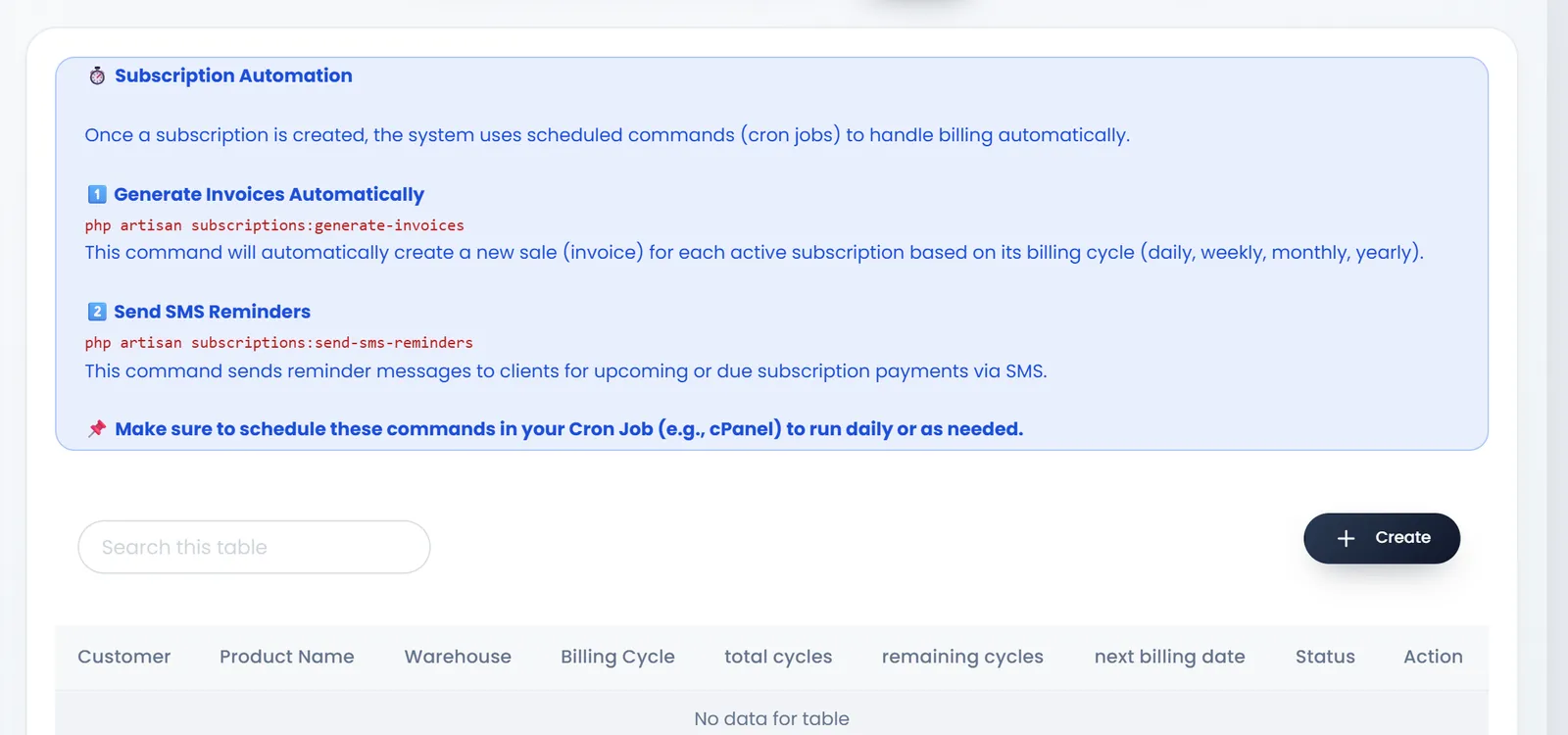Focus the Search this table field
The width and height of the screenshot is (1568, 735).
coord(254,547)
